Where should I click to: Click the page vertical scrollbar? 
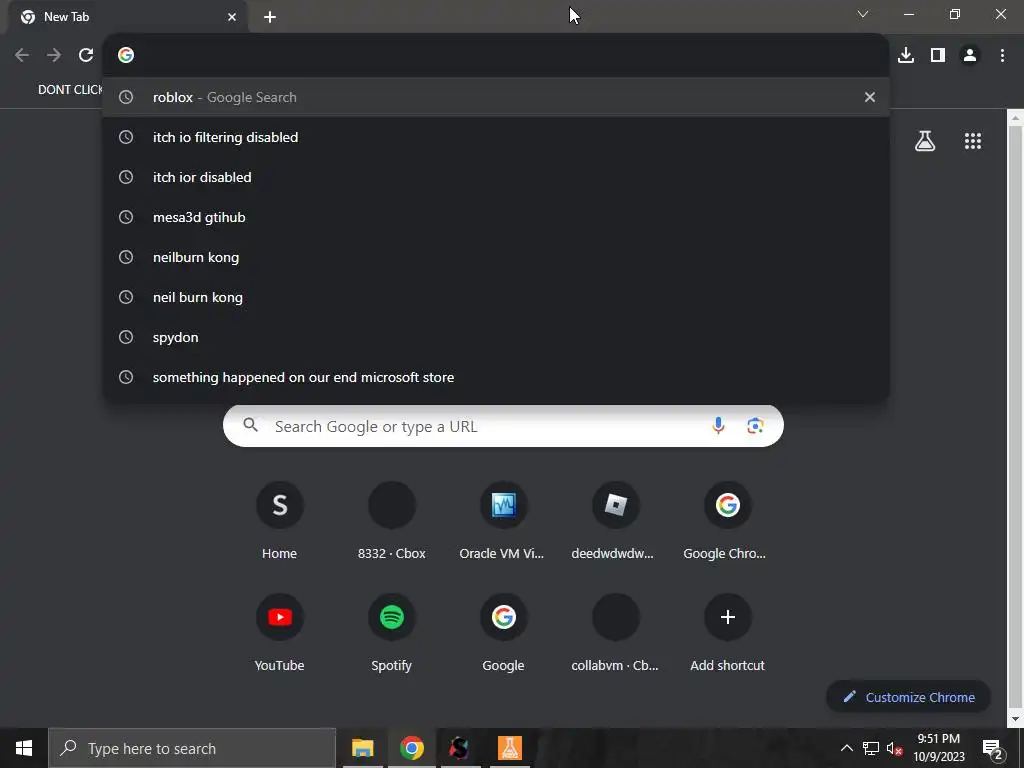(1015, 418)
